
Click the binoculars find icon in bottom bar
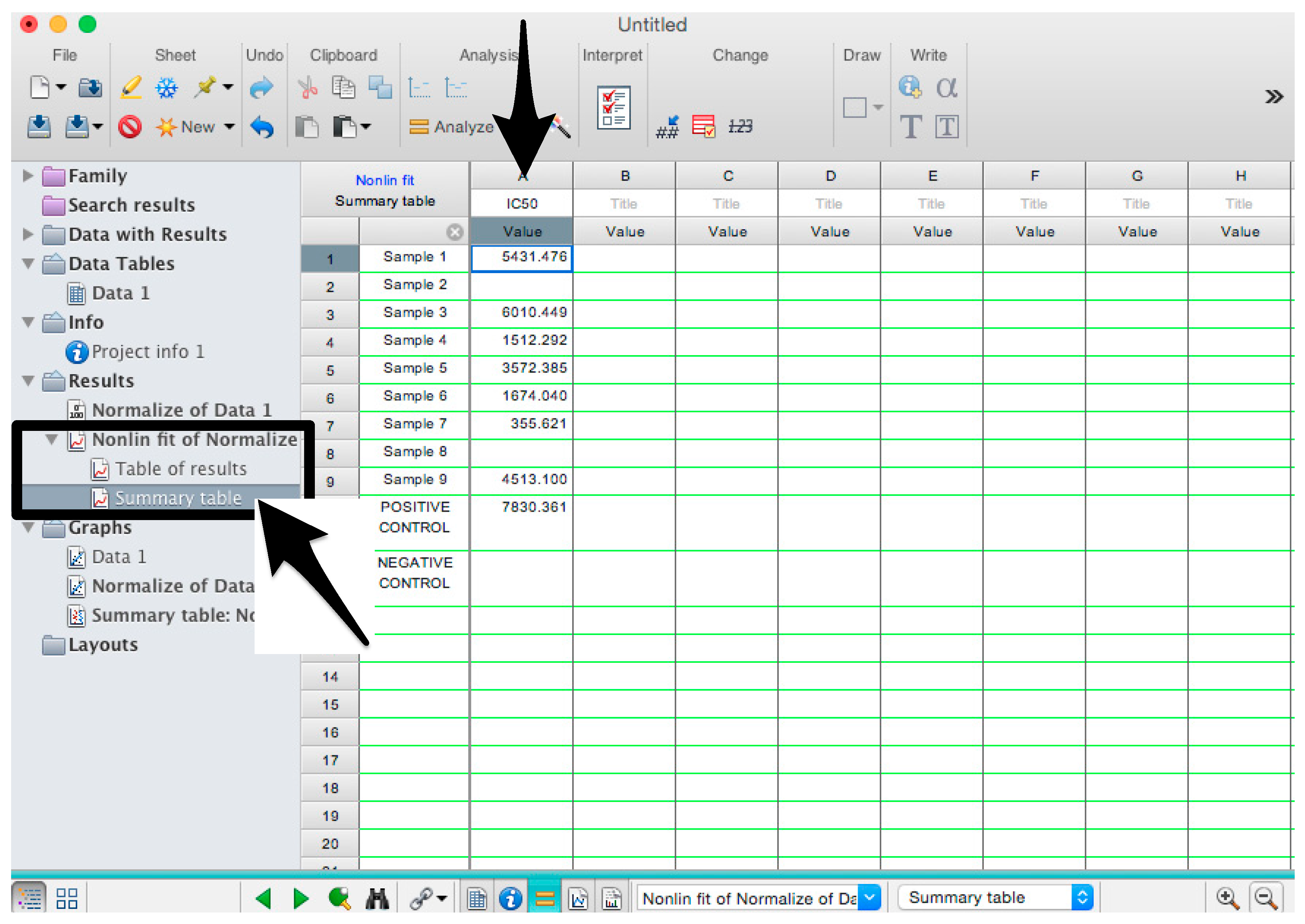pos(377,898)
